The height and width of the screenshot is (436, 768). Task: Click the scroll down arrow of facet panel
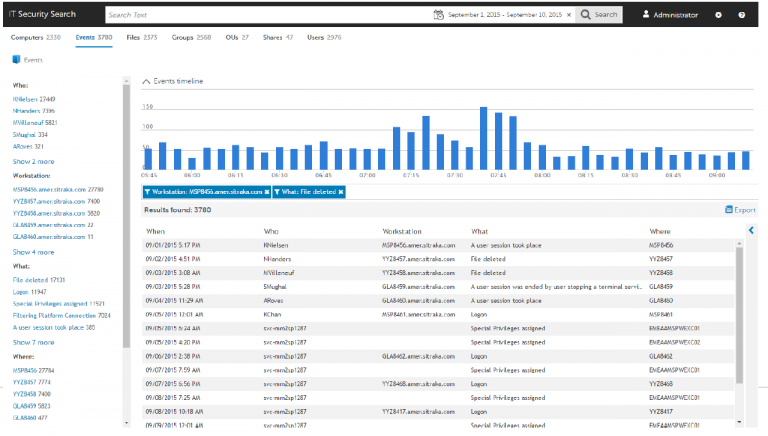point(126,423)
